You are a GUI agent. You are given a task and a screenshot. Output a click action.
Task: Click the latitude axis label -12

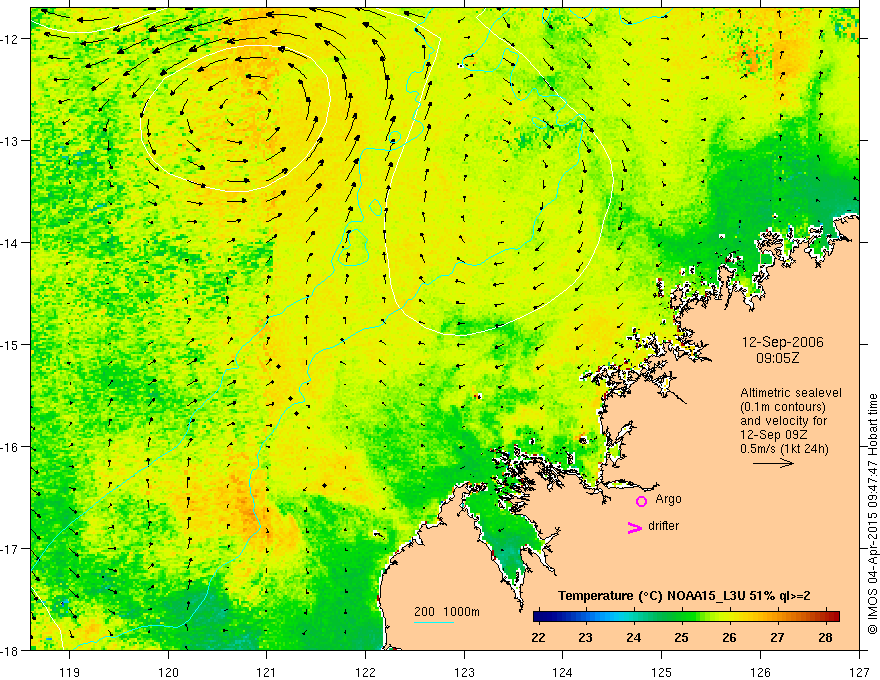(x=11, y=39)
